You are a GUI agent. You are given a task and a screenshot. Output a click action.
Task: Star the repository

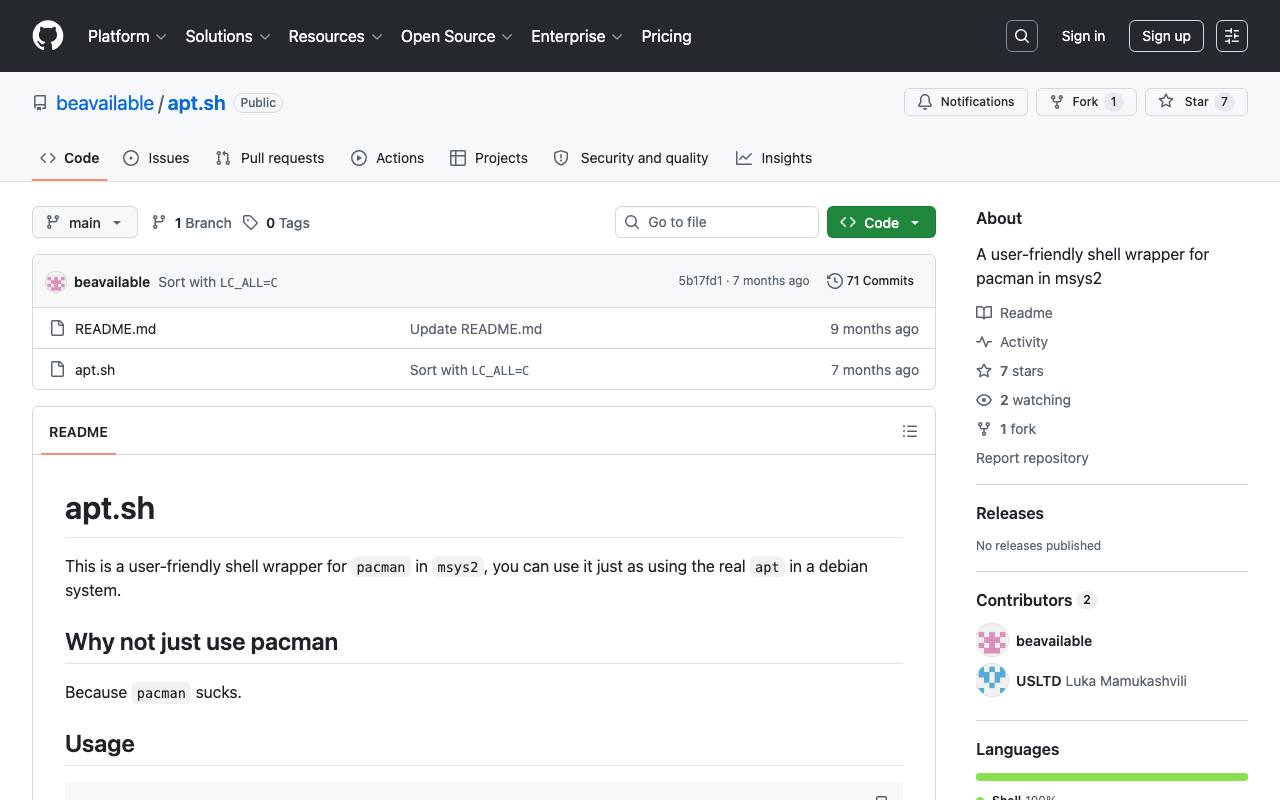point(1196,102)
